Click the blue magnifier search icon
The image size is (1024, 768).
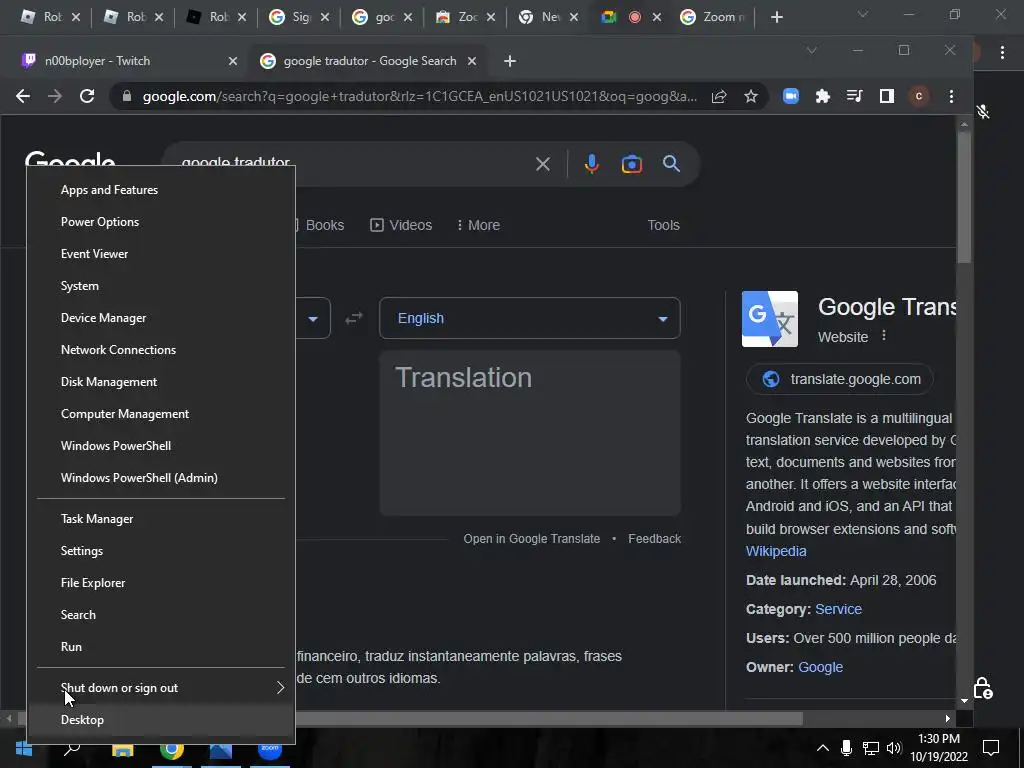(x=671, y=164)
